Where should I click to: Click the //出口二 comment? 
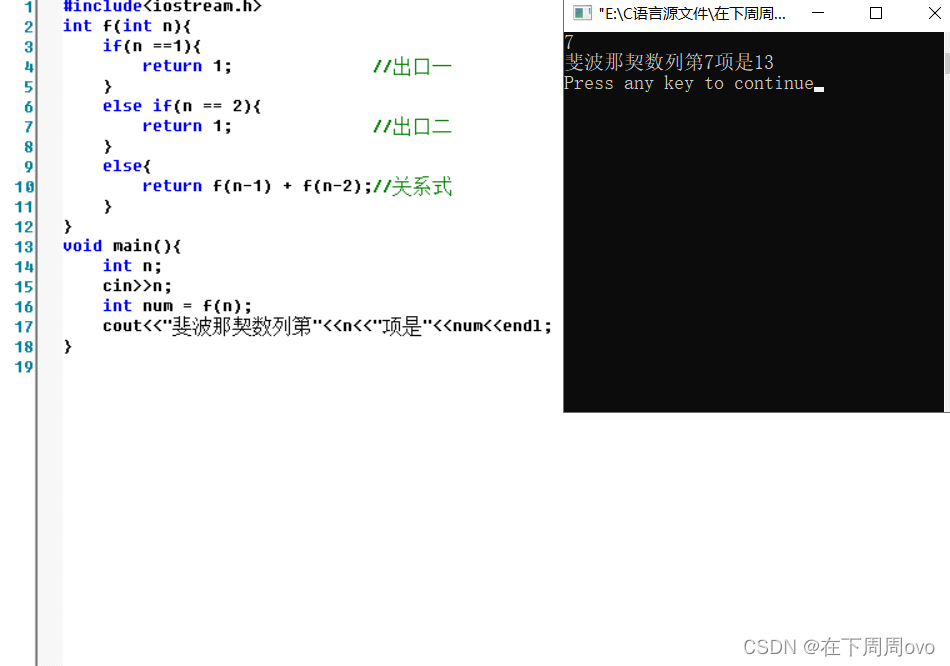[413, 127]
